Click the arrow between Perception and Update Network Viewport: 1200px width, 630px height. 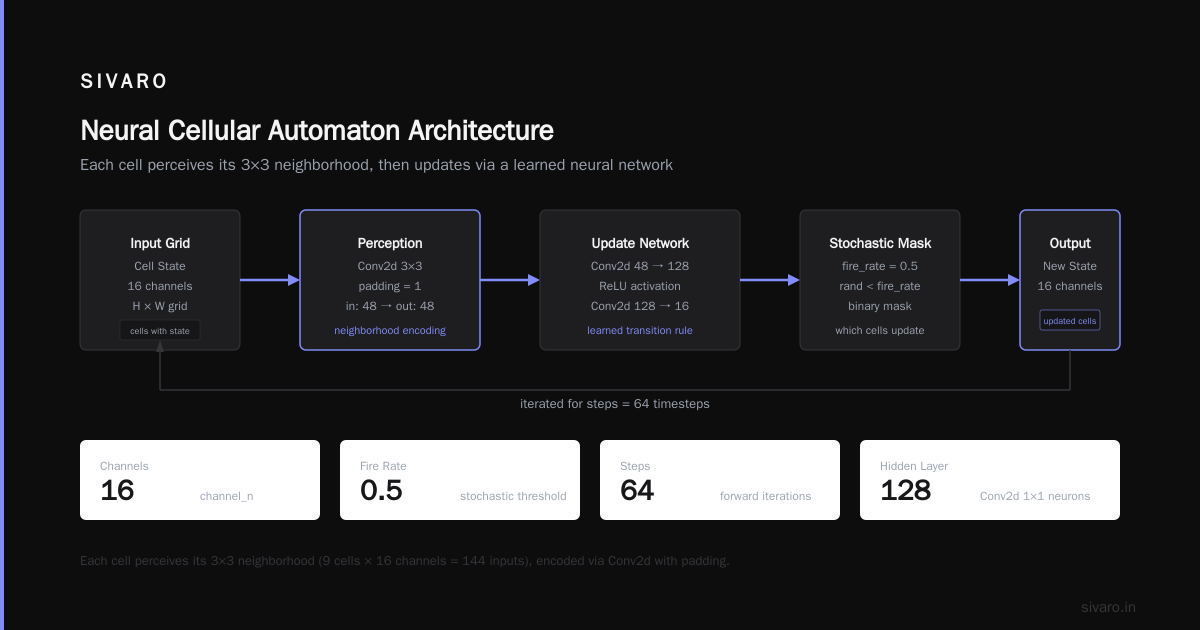tap(510, 280)
